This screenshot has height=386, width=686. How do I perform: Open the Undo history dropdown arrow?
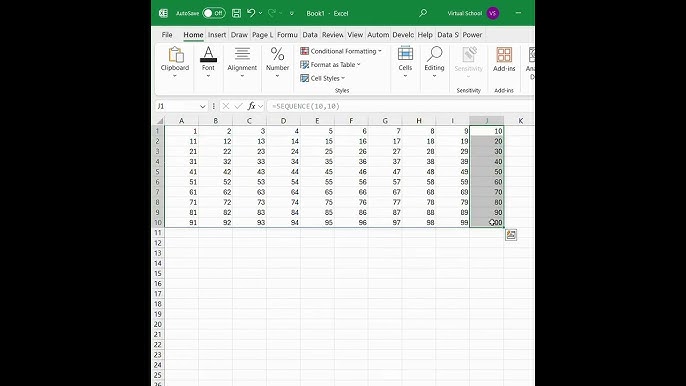click(260, 13)
